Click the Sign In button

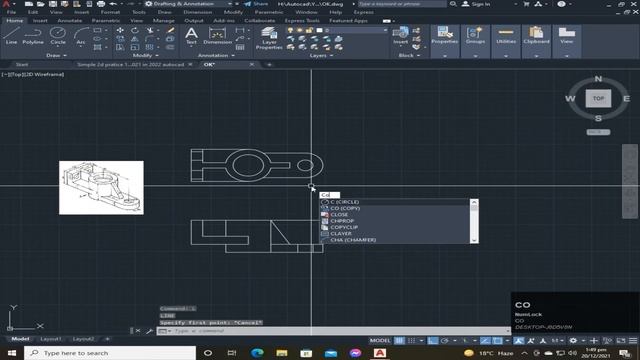[476, 4]
